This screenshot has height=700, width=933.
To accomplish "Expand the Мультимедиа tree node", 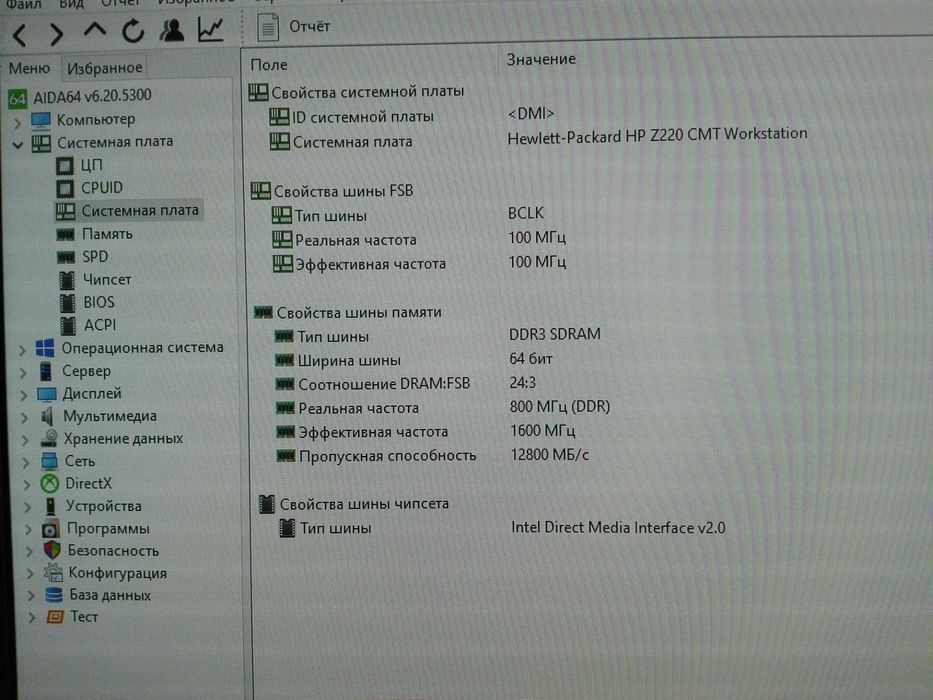I will click(x=24, y=418).
